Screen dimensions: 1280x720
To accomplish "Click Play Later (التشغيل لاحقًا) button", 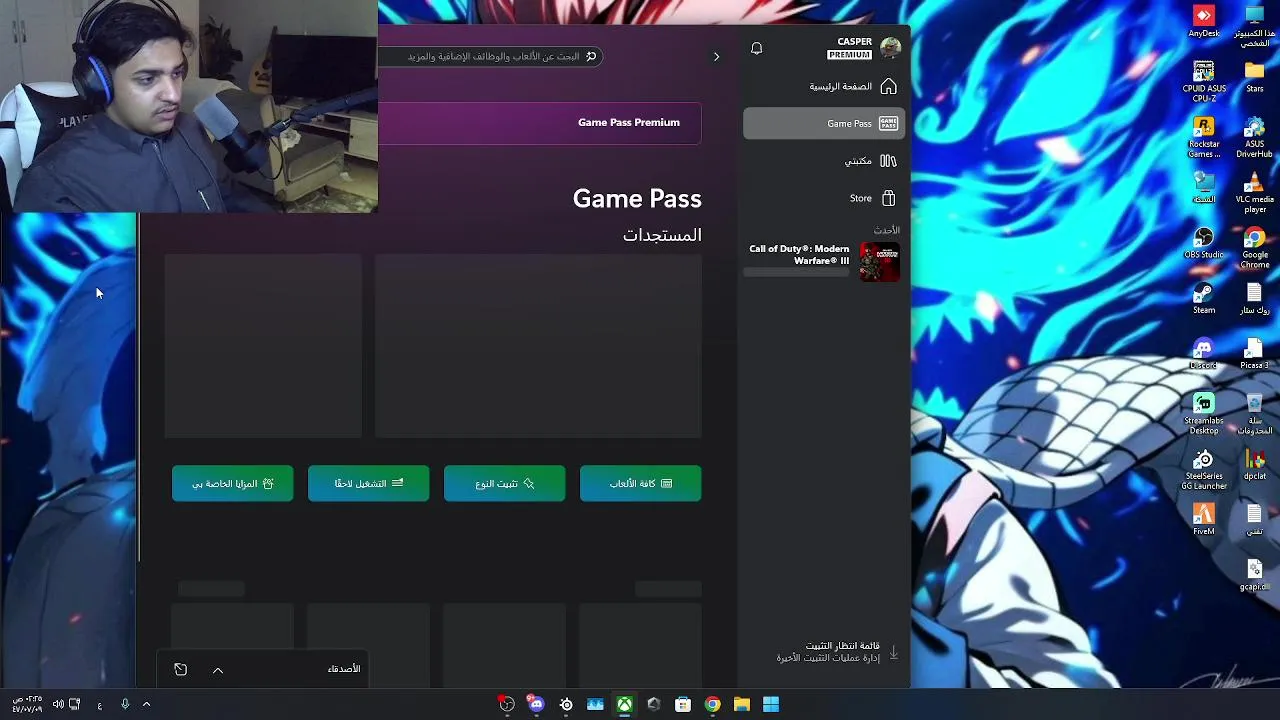I will [368, 484].
